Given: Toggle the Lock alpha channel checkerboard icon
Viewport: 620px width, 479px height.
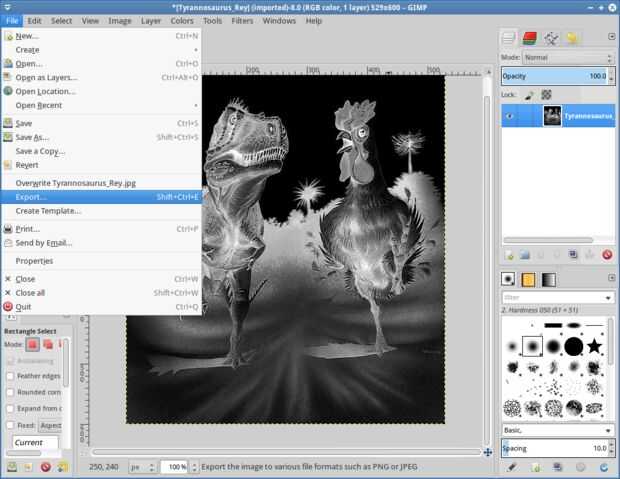Looking at the screenshot, I should [546, 95].
